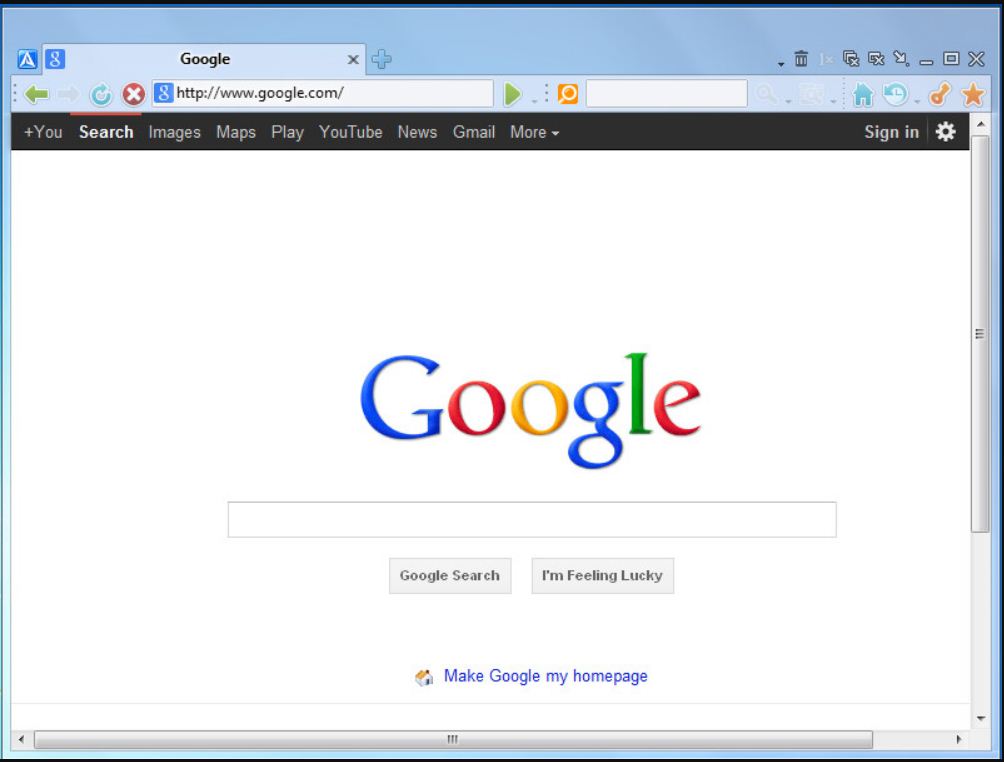Image resolution: width=1004 pixels, height=762 pixels.
Task: Click the horizontal scrollbar left arrow
Action: pyautogui.click(x=21, y=740)
